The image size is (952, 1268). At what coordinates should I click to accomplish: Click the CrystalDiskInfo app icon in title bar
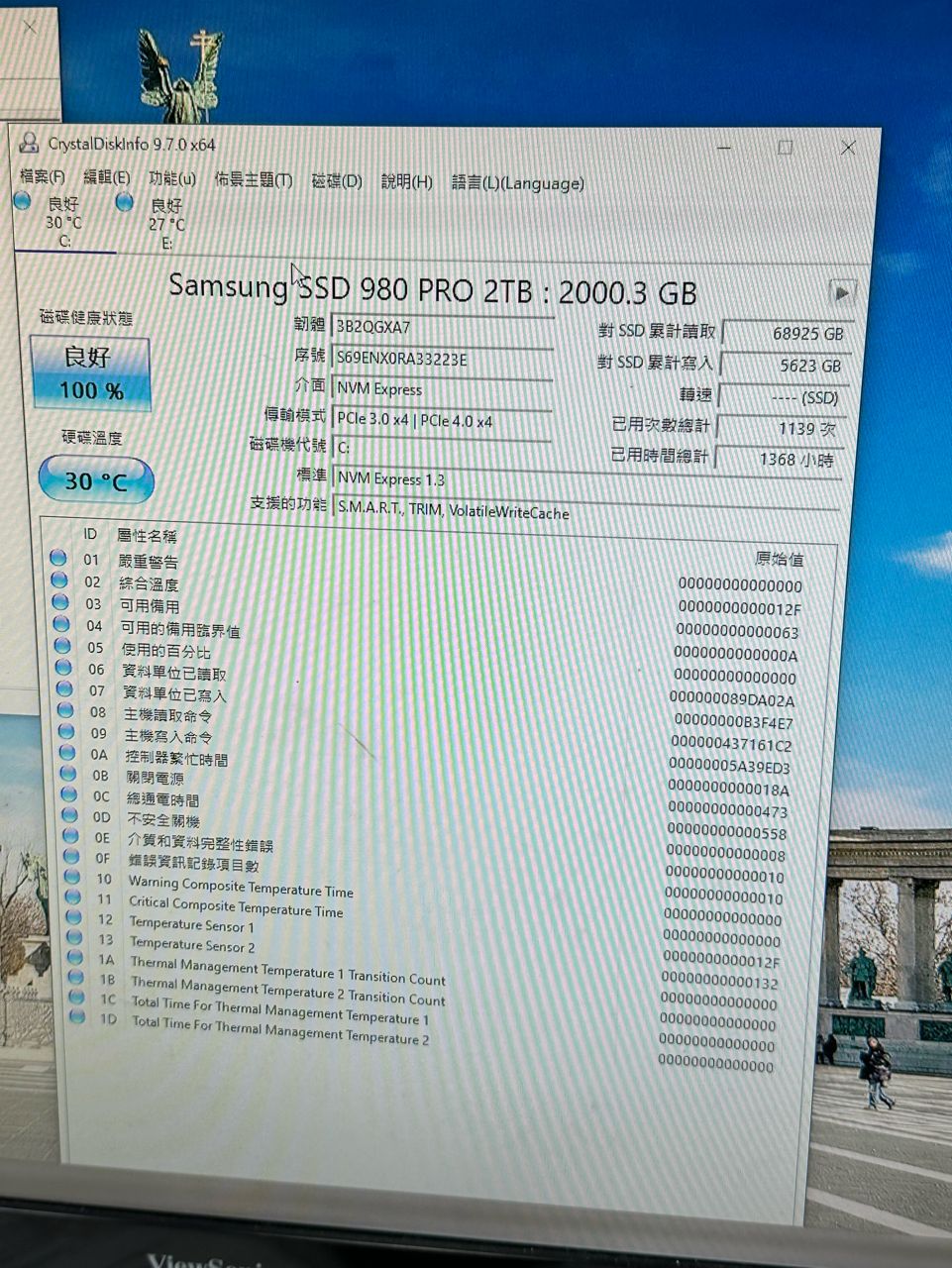click(x=30, y=144)
